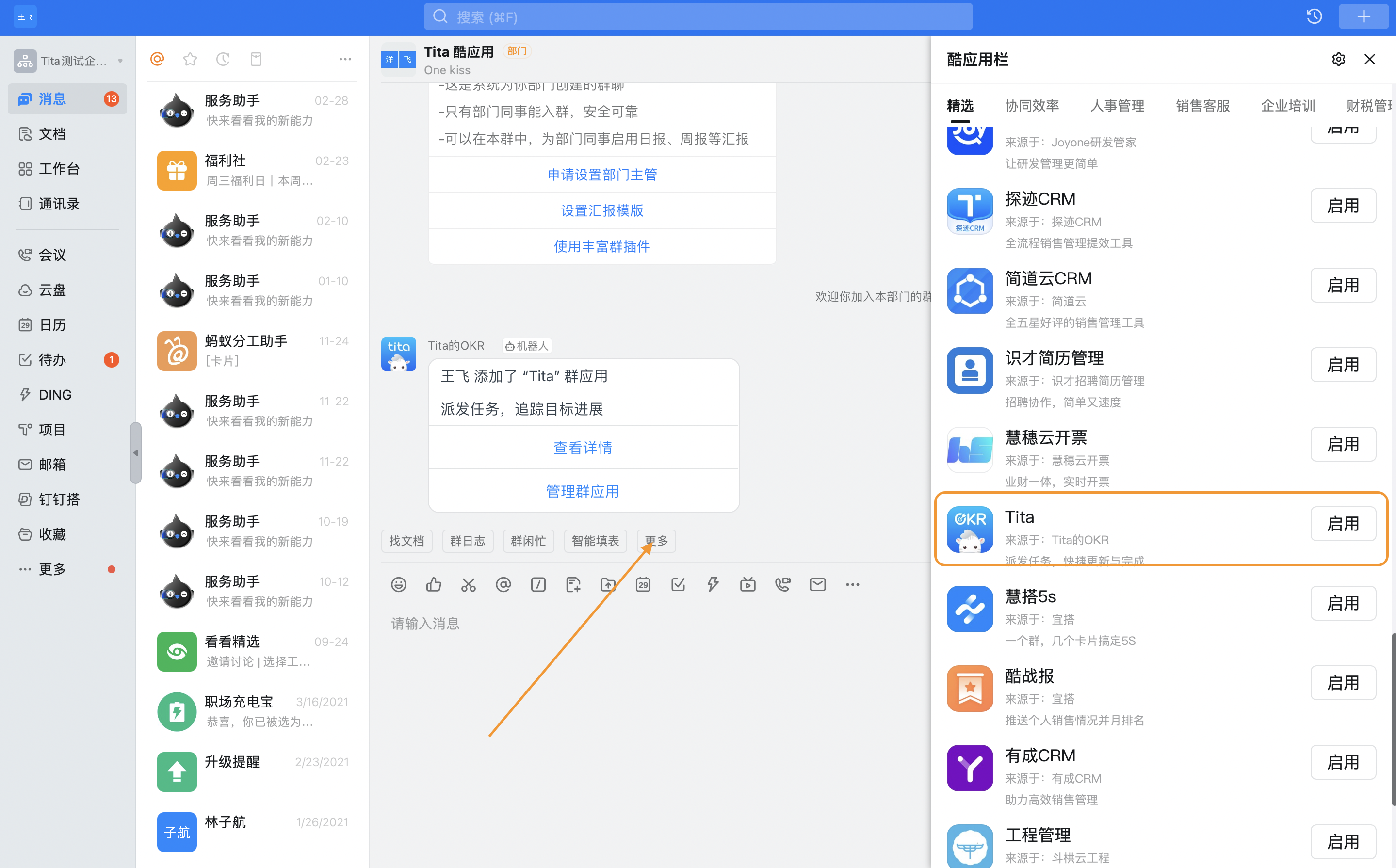Open the recent clock filter icon
The image size is (1396, 868).
tap(223, 59)
